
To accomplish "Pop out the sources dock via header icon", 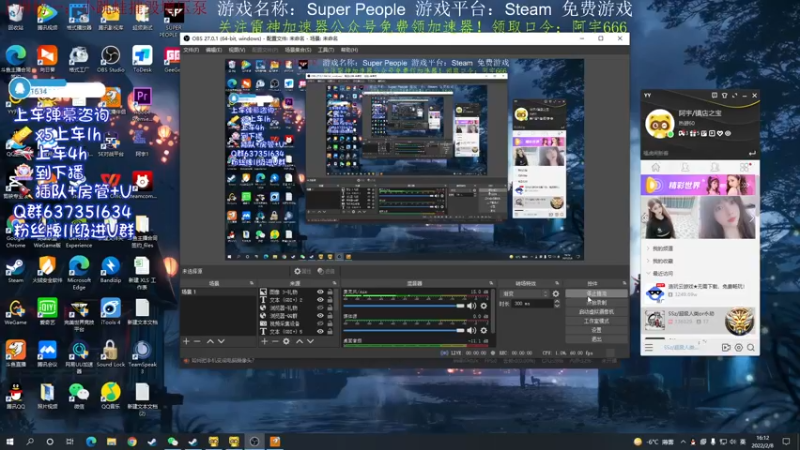I will (x=335, y=283).
